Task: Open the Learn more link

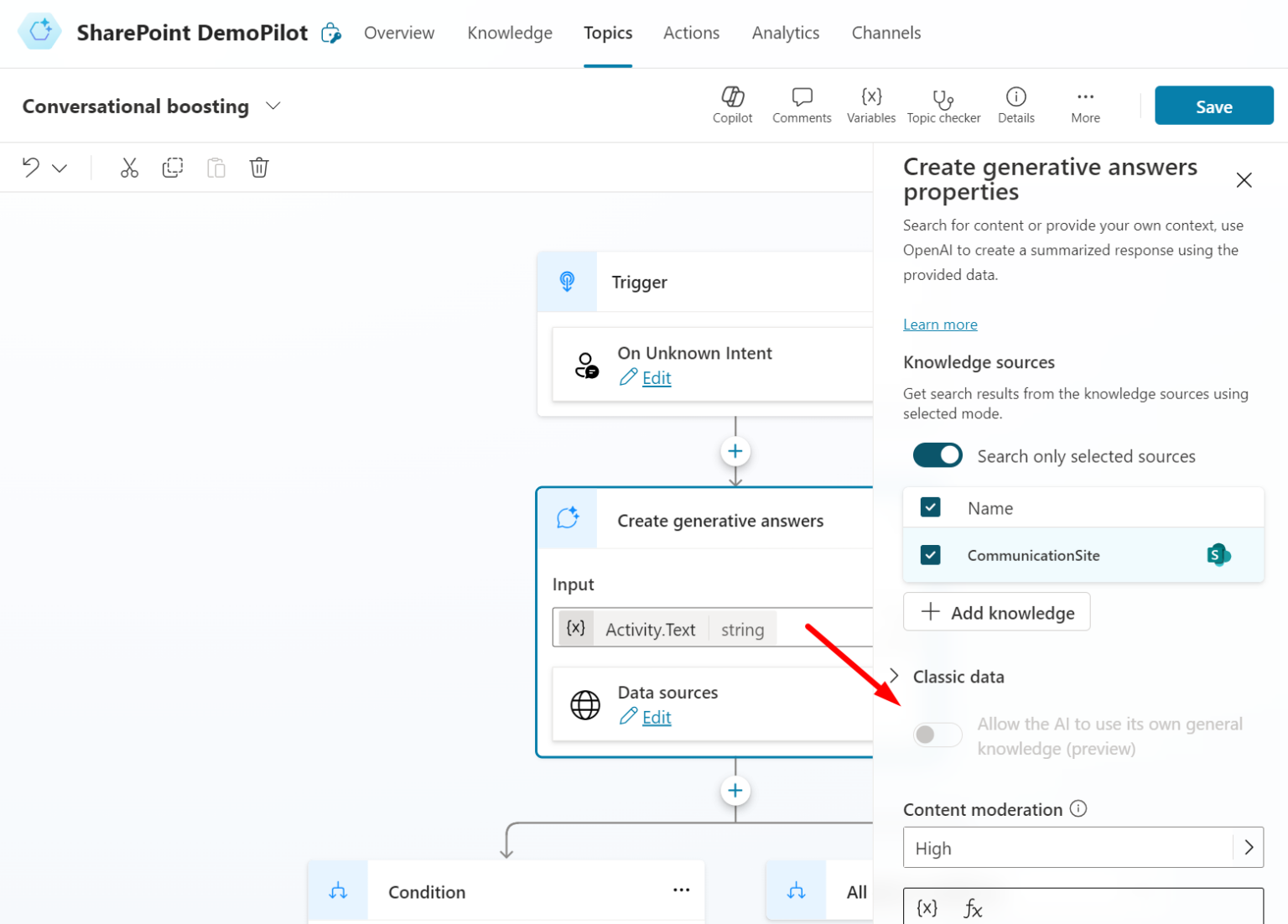Action: 940,324
